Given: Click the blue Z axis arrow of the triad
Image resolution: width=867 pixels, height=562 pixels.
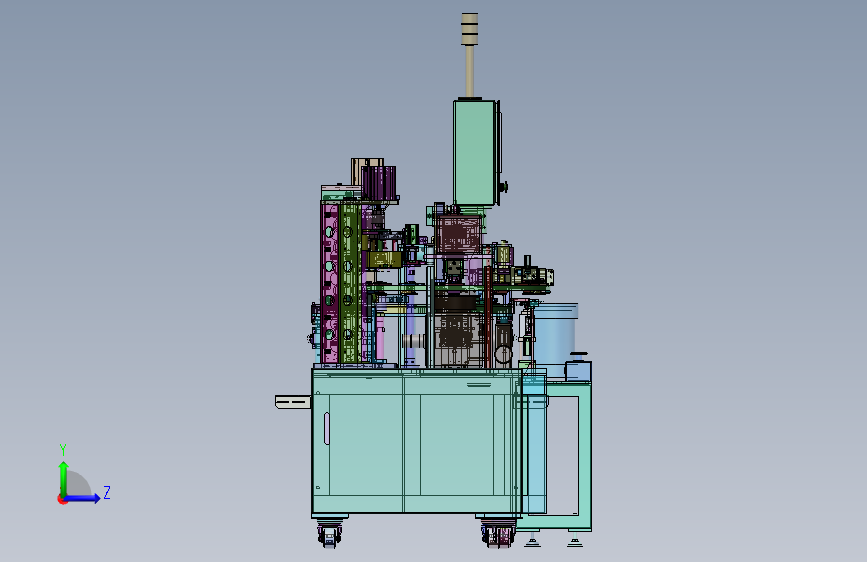Looking at the screenshot, I should click(82, 498).
